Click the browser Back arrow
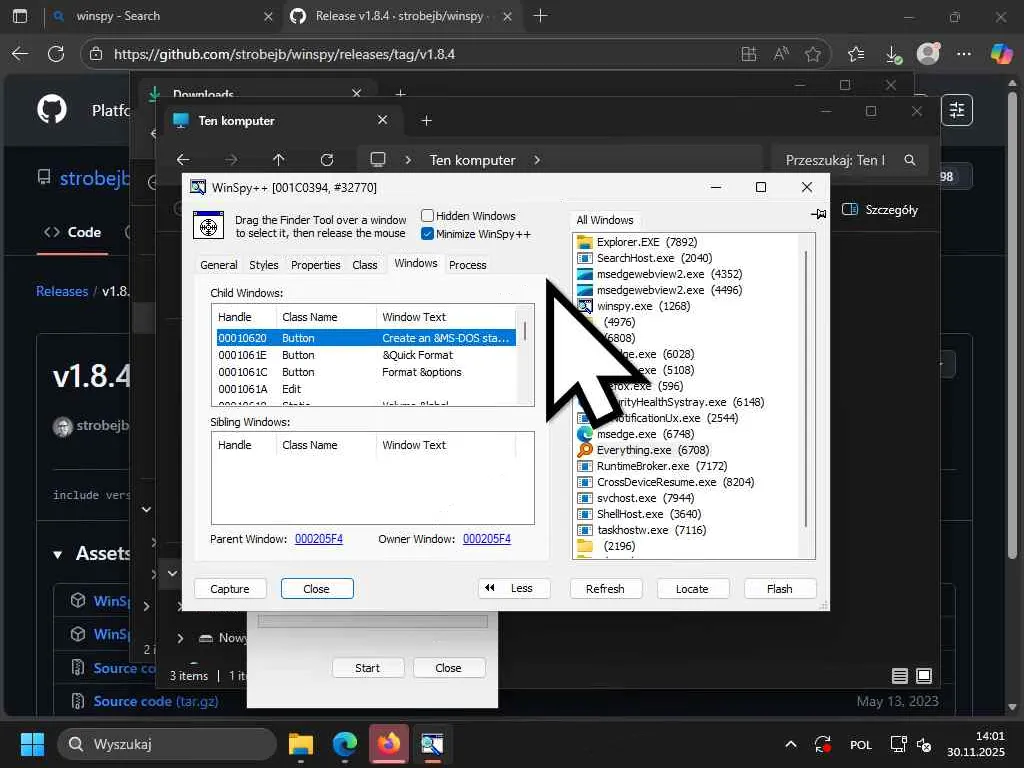 point(21,54)
